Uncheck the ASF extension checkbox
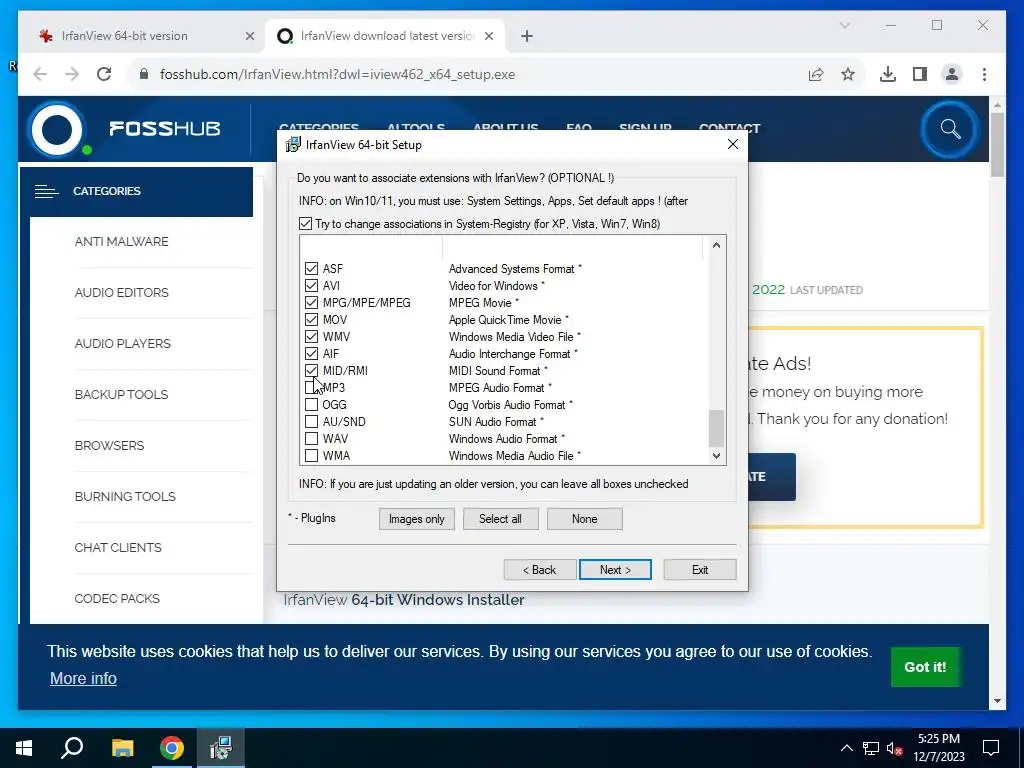The height and width of the screenshot is (768, 1024). (x=312, y=268)
